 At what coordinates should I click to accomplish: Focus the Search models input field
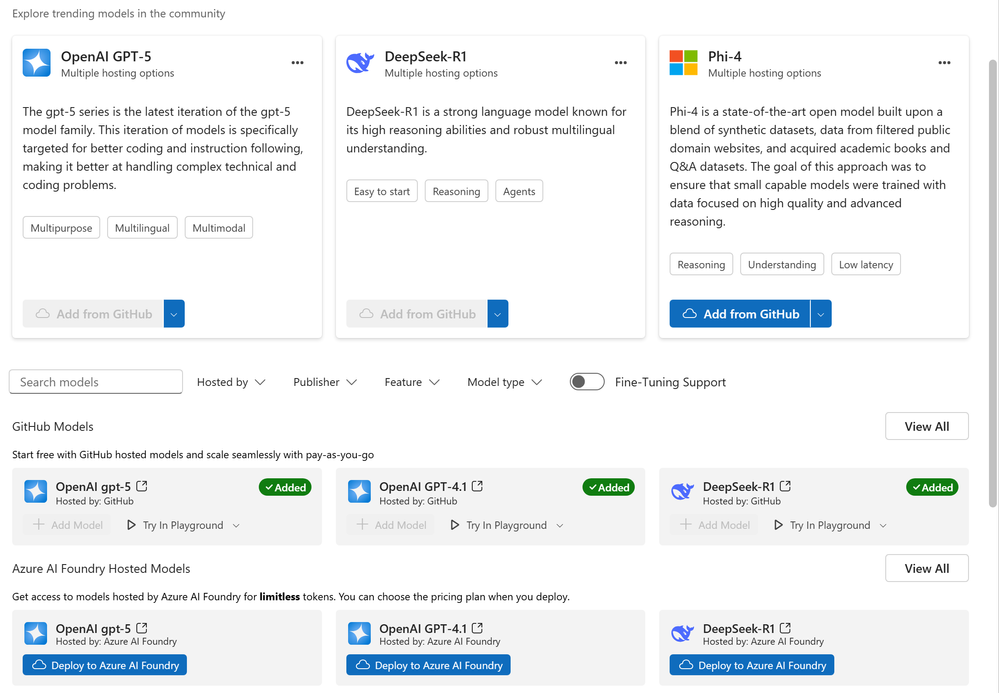click(x=96, y=382)
